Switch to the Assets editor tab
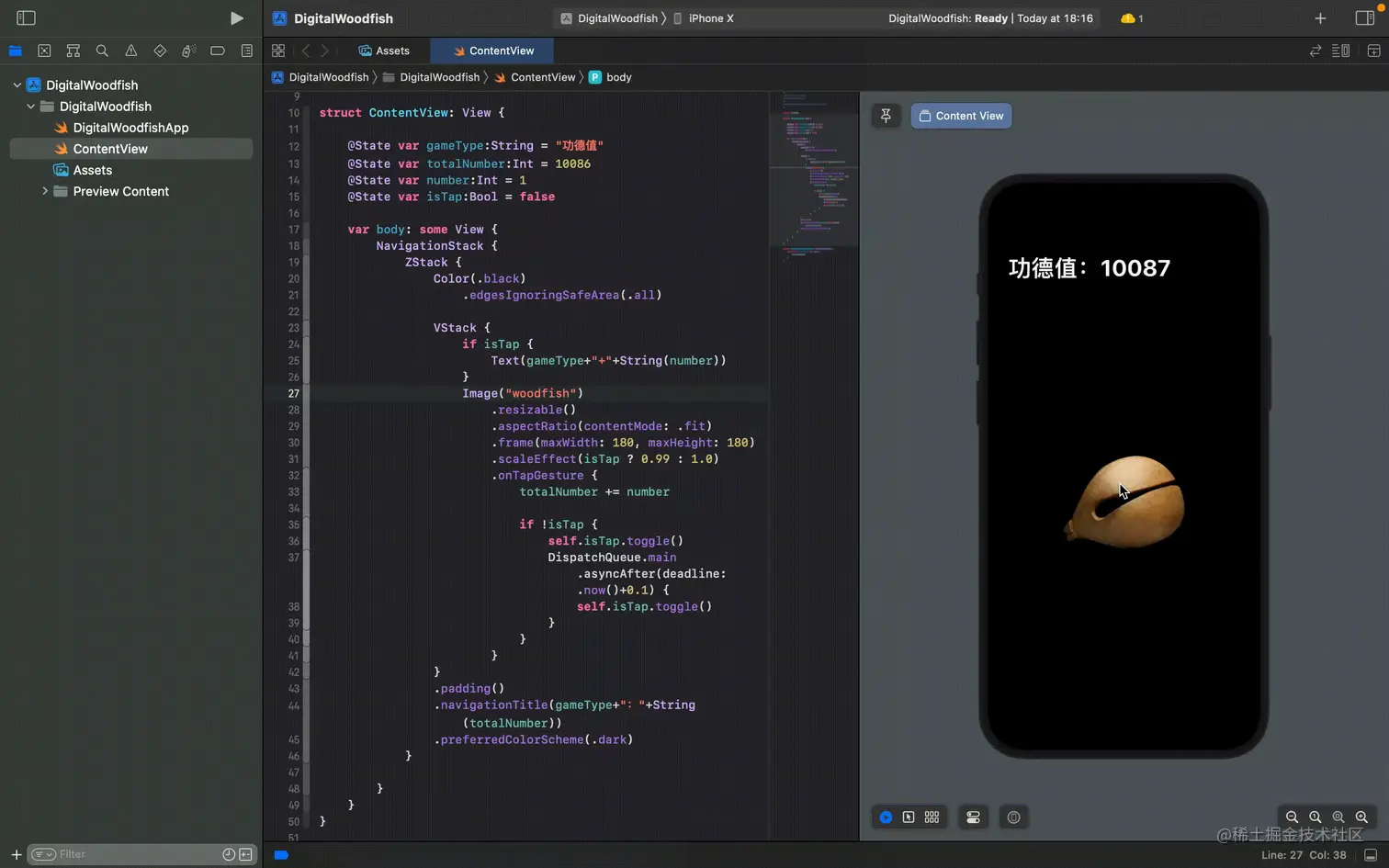This screenshot has height=868, width=1389. pos(384,51)
